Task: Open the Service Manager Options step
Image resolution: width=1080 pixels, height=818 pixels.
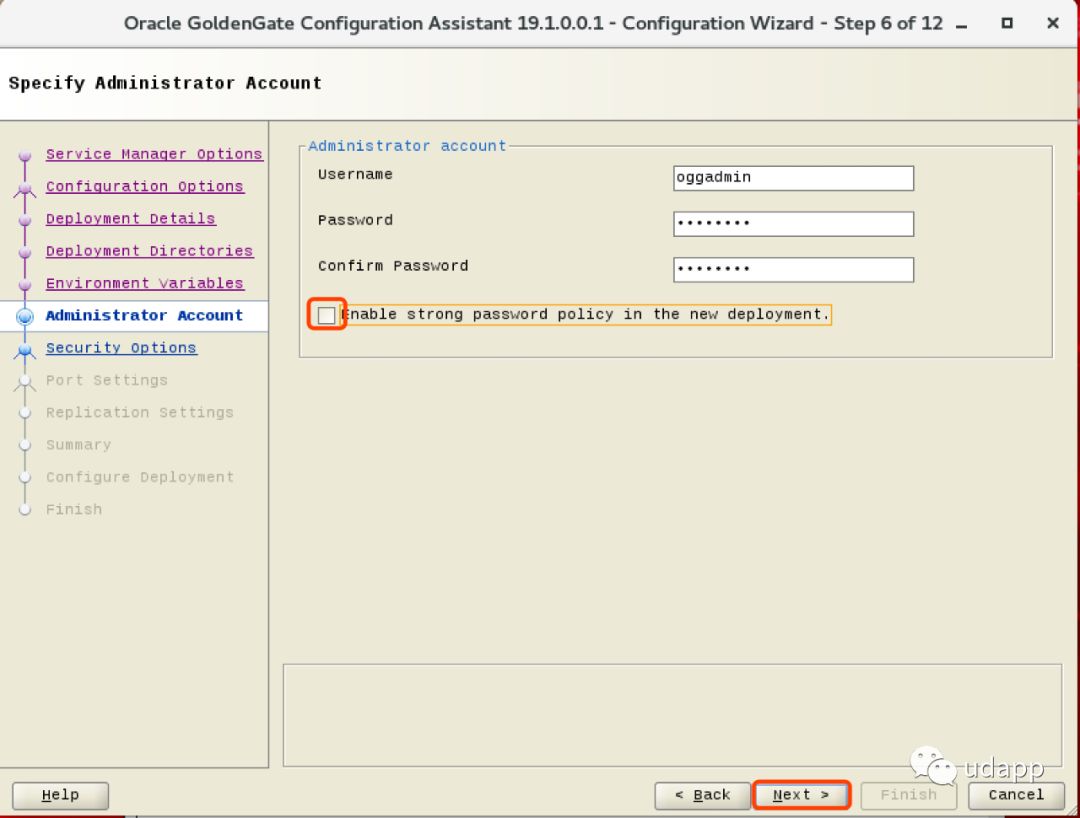Action: 154,154
